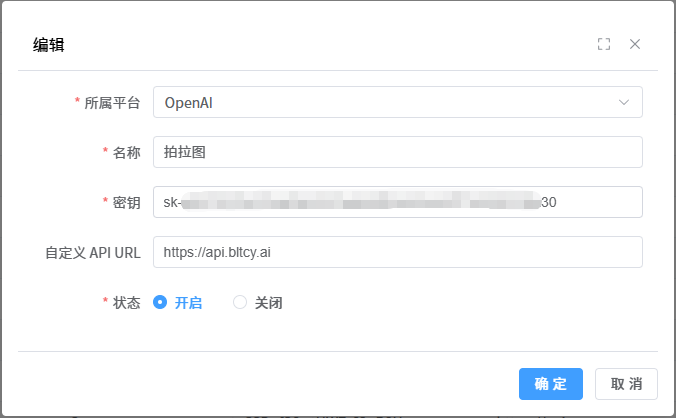Click the 关闭 option text
Screen dimensions: 676x418
click(x=268, y=303)
